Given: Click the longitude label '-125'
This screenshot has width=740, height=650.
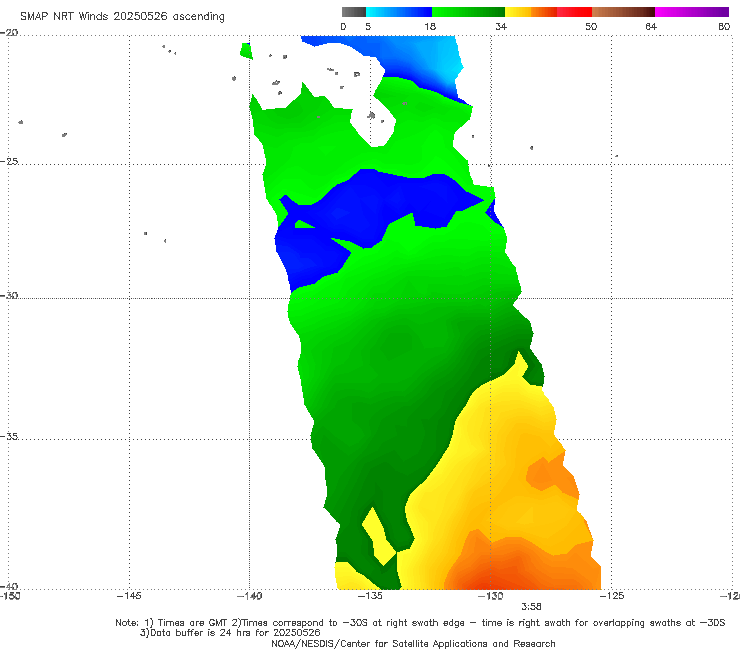Looking at the screenshot, I should point(612,596).
